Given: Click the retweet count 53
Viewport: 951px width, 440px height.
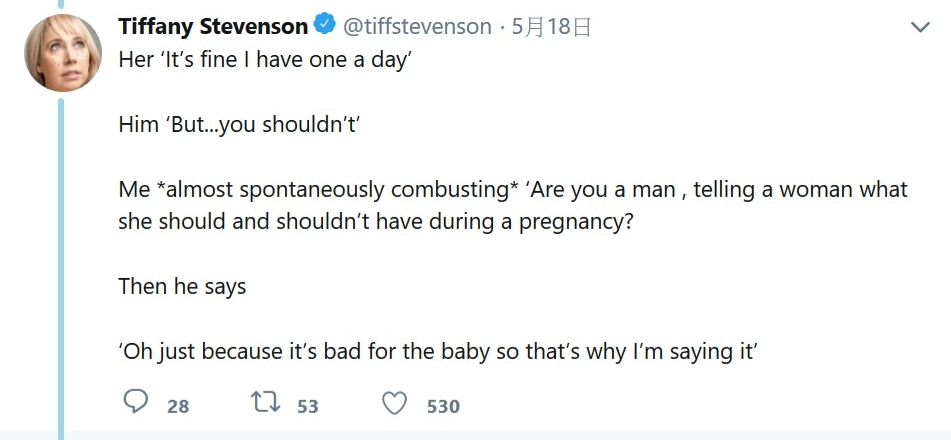Looking at the screenshot, I should (x=307, y=406).
